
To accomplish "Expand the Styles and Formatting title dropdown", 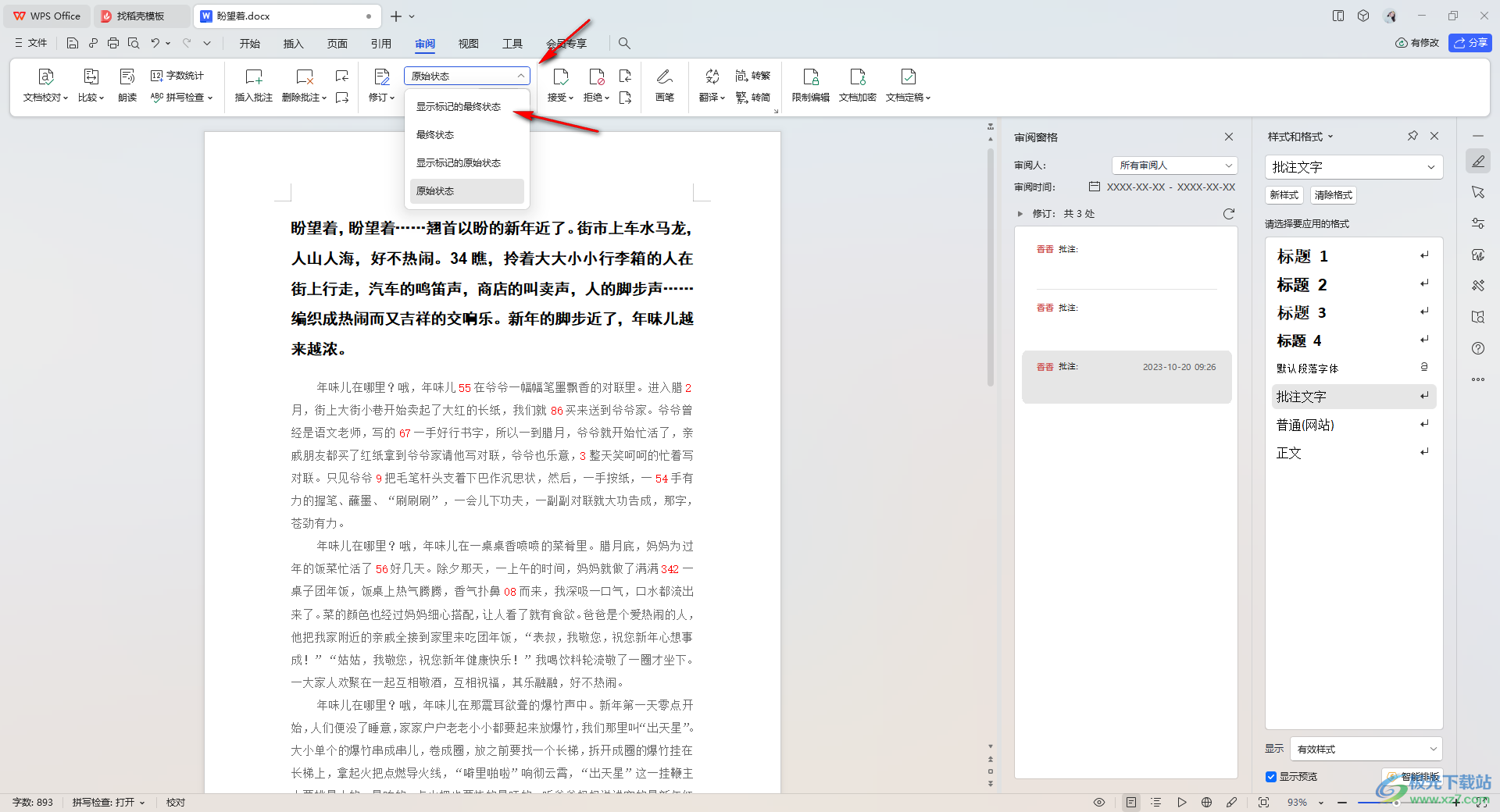I will [x=1330, y=137].
